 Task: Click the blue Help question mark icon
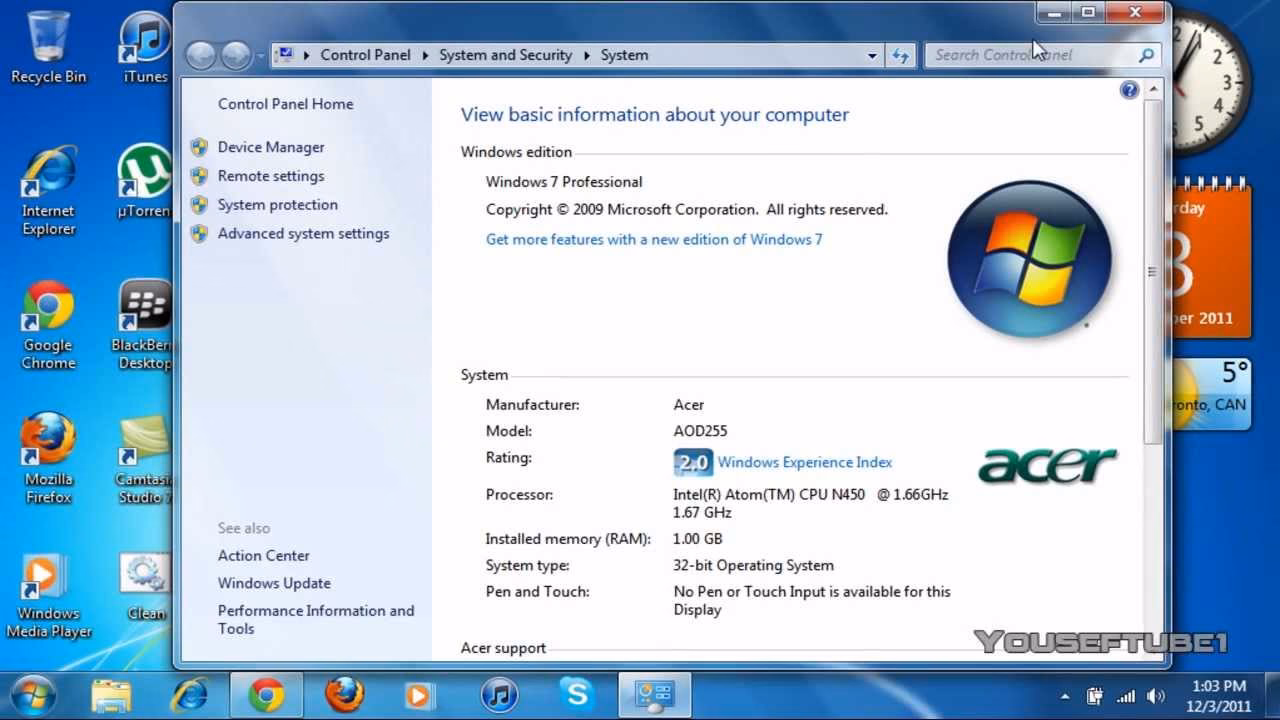(x=1129, y=89)
